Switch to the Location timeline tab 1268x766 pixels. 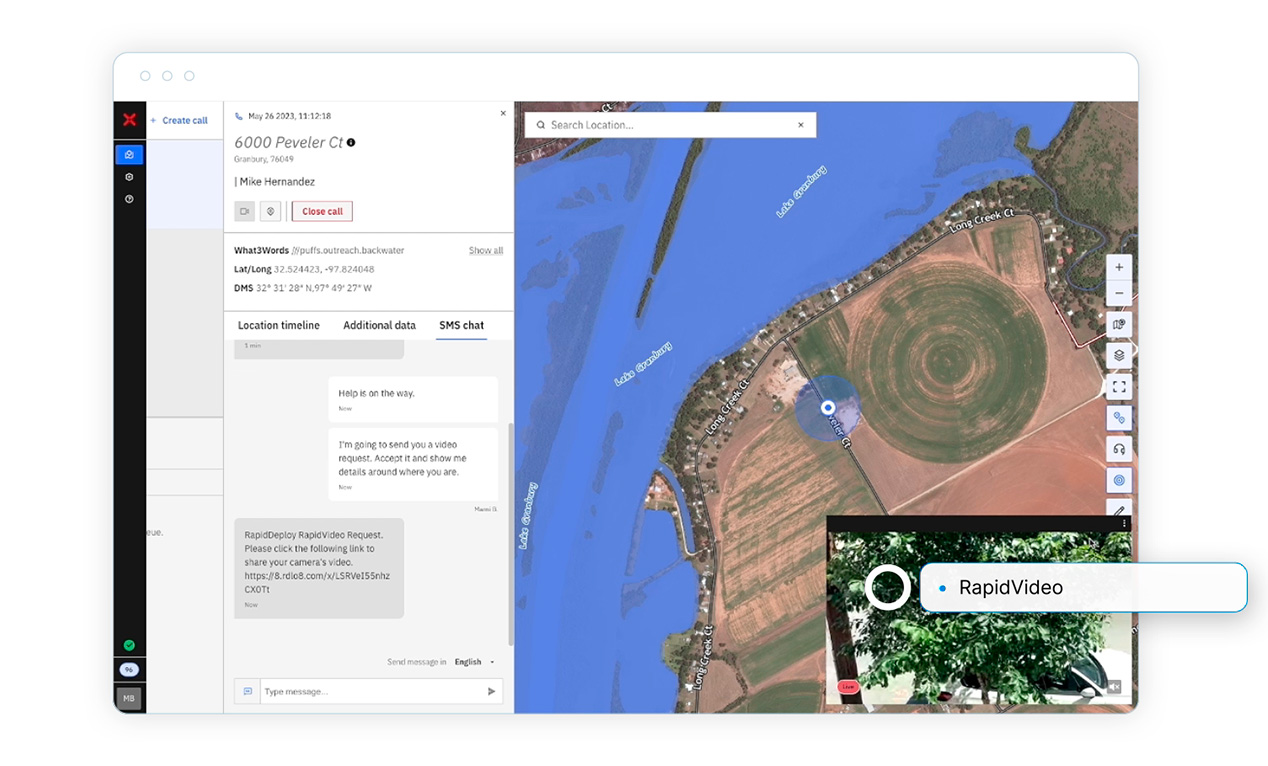pos(279,326)
